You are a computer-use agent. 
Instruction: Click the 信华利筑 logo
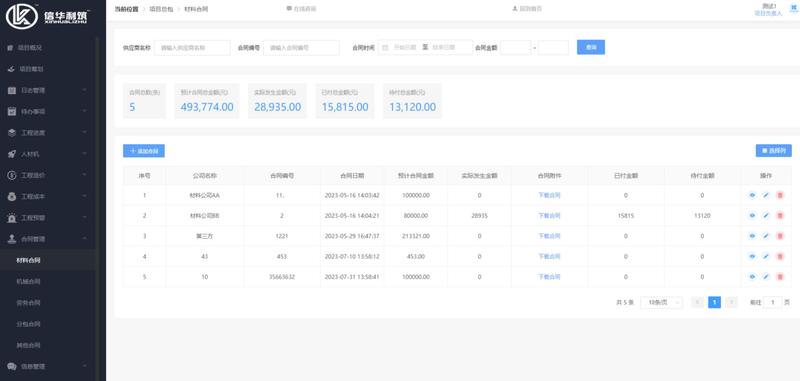click(47, 15)
